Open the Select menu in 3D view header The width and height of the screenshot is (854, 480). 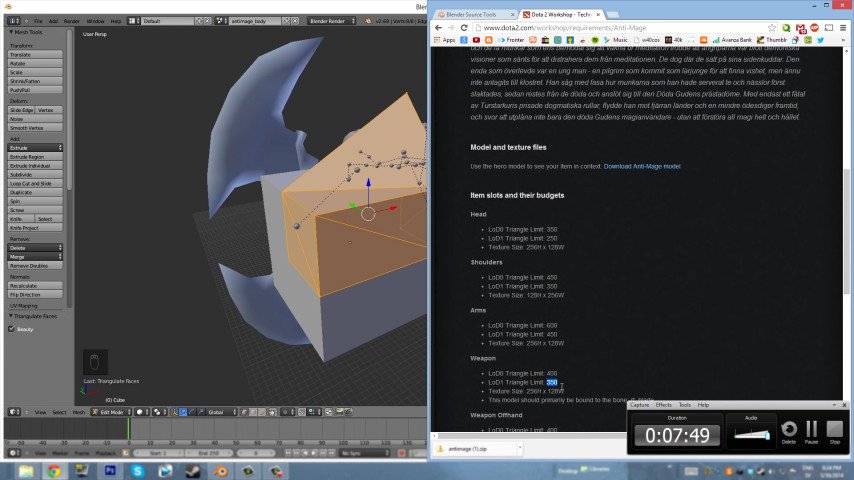point(59,412)
